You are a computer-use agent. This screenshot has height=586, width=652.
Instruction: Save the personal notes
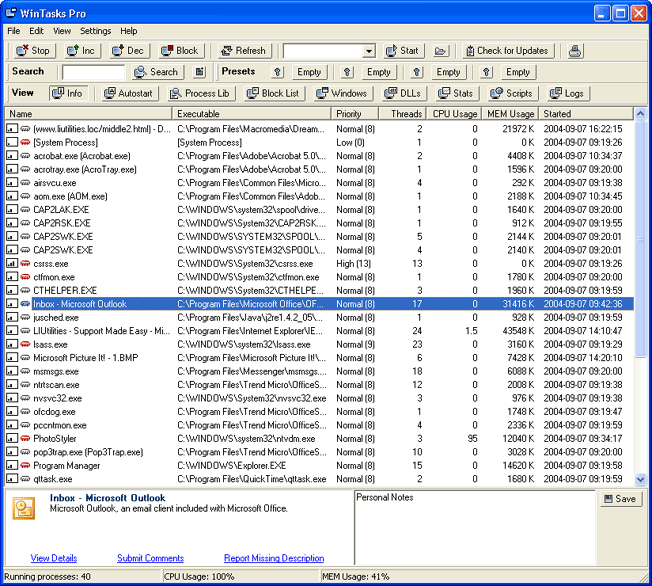619,499
